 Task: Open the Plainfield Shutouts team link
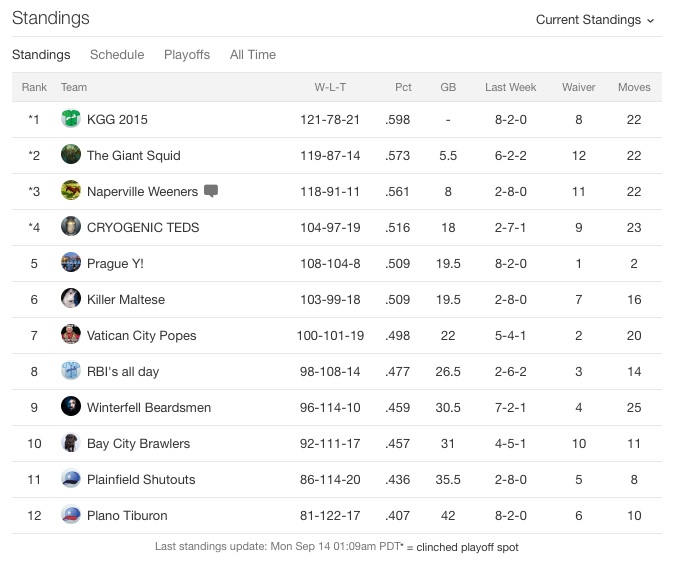point(141,479)
